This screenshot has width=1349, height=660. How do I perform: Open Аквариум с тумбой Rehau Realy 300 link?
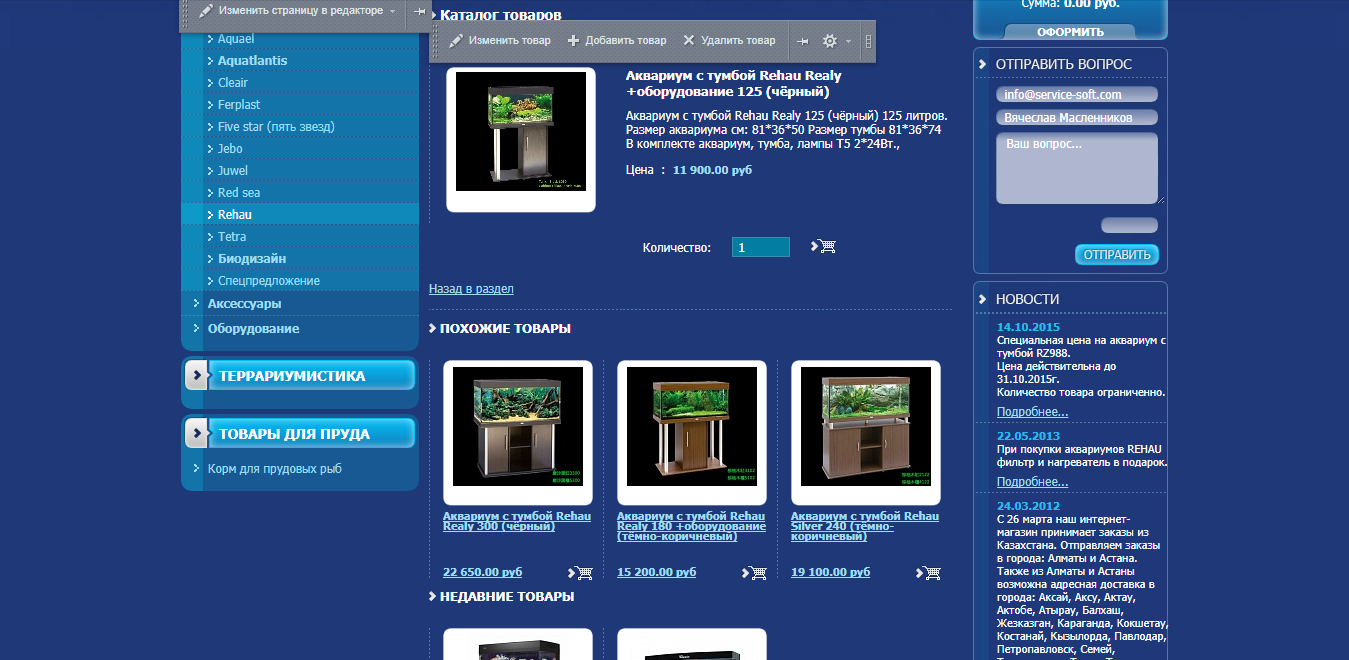pyautogui.click(x=517, y=521)
